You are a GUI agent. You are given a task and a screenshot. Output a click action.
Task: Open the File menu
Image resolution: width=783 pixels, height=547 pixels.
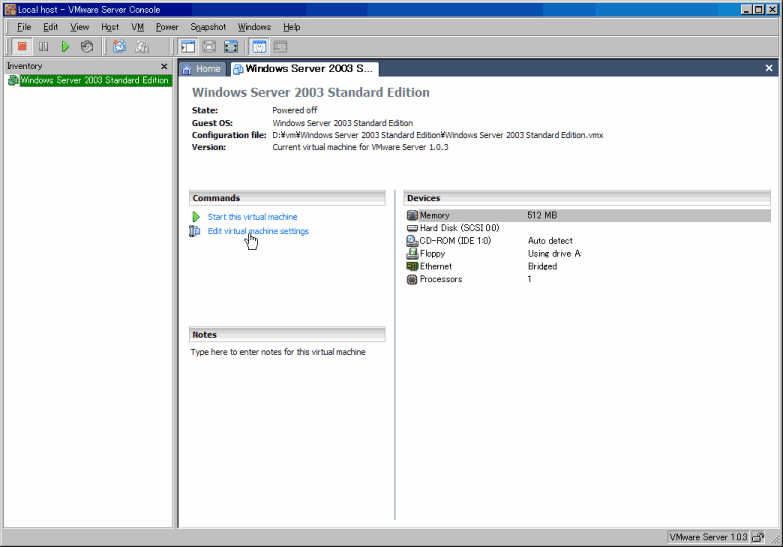click(x=24, y=27)
